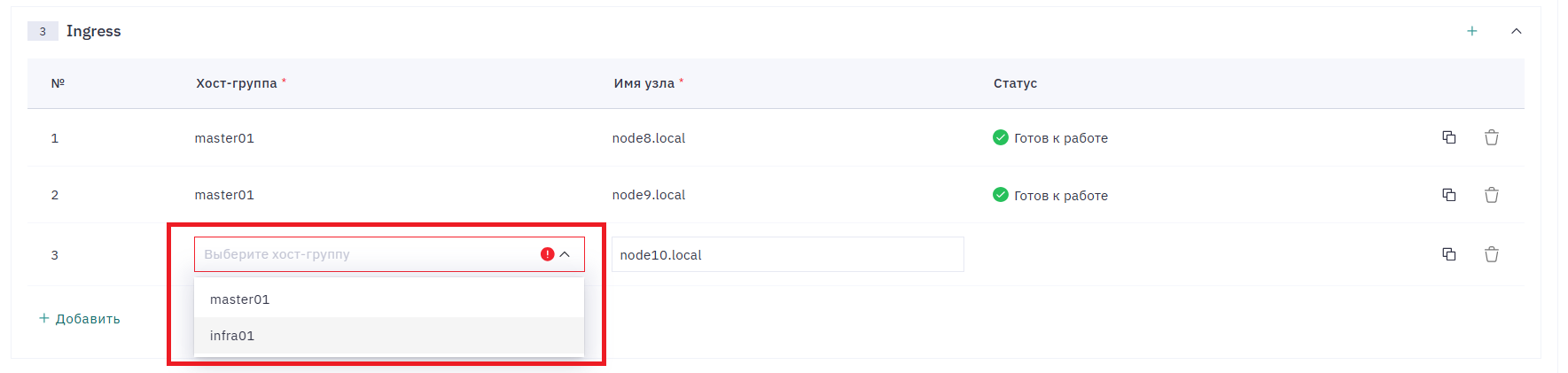Copy row 2 node9.local

pyautogui.click(x=1448, y=195)
